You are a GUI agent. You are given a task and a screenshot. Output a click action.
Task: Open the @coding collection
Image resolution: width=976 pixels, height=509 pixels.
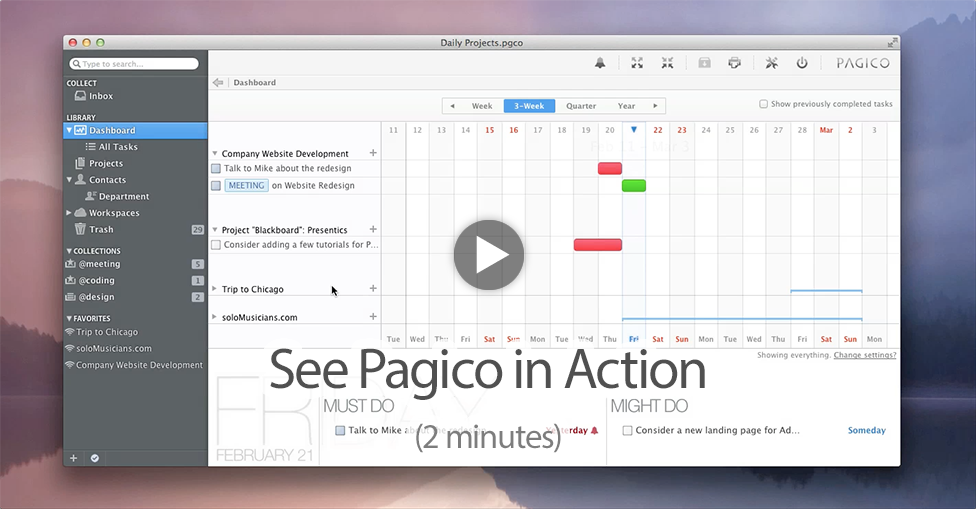pyautogui.click(x=90, y=280)
